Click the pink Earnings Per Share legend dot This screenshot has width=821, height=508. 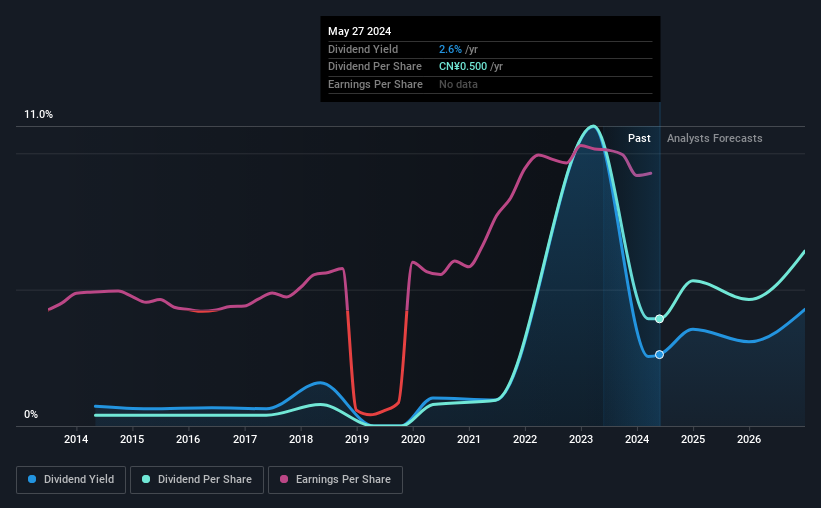(284, 479)
